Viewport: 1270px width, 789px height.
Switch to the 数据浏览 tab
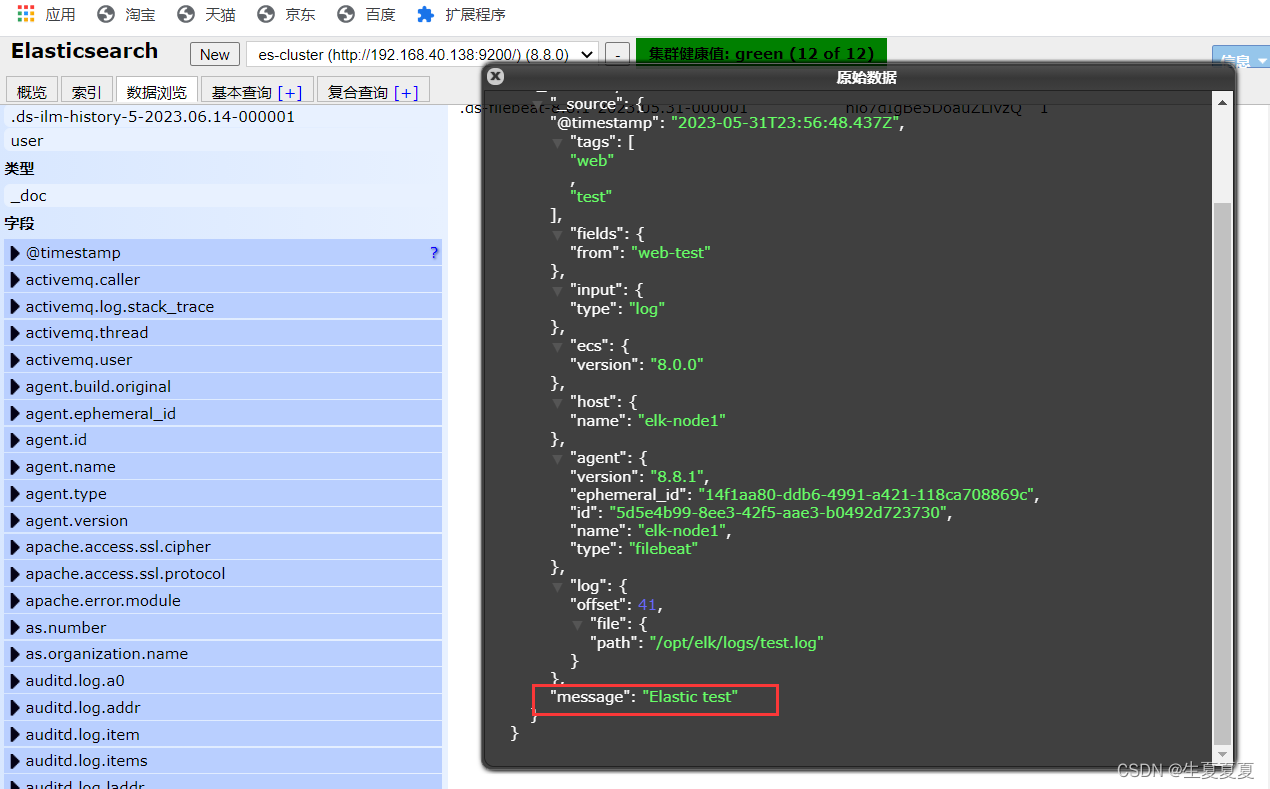pyautogui.click(x=156, y=91)
